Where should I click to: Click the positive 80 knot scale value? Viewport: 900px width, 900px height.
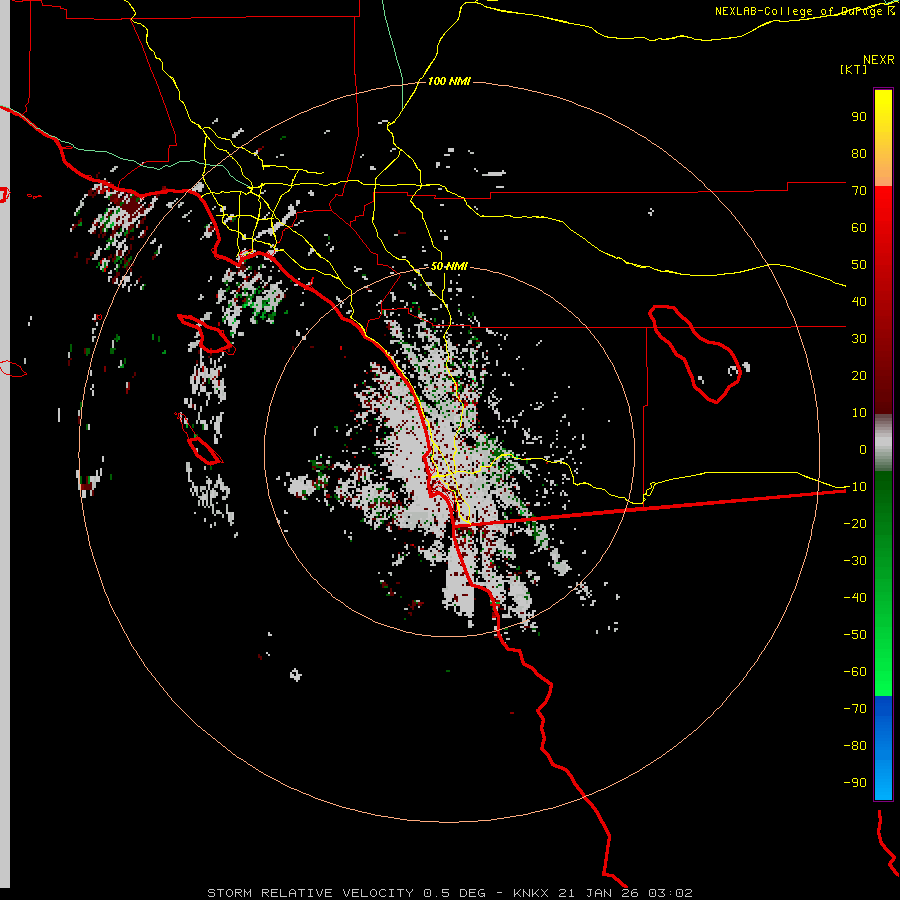[x=859, y=154]
